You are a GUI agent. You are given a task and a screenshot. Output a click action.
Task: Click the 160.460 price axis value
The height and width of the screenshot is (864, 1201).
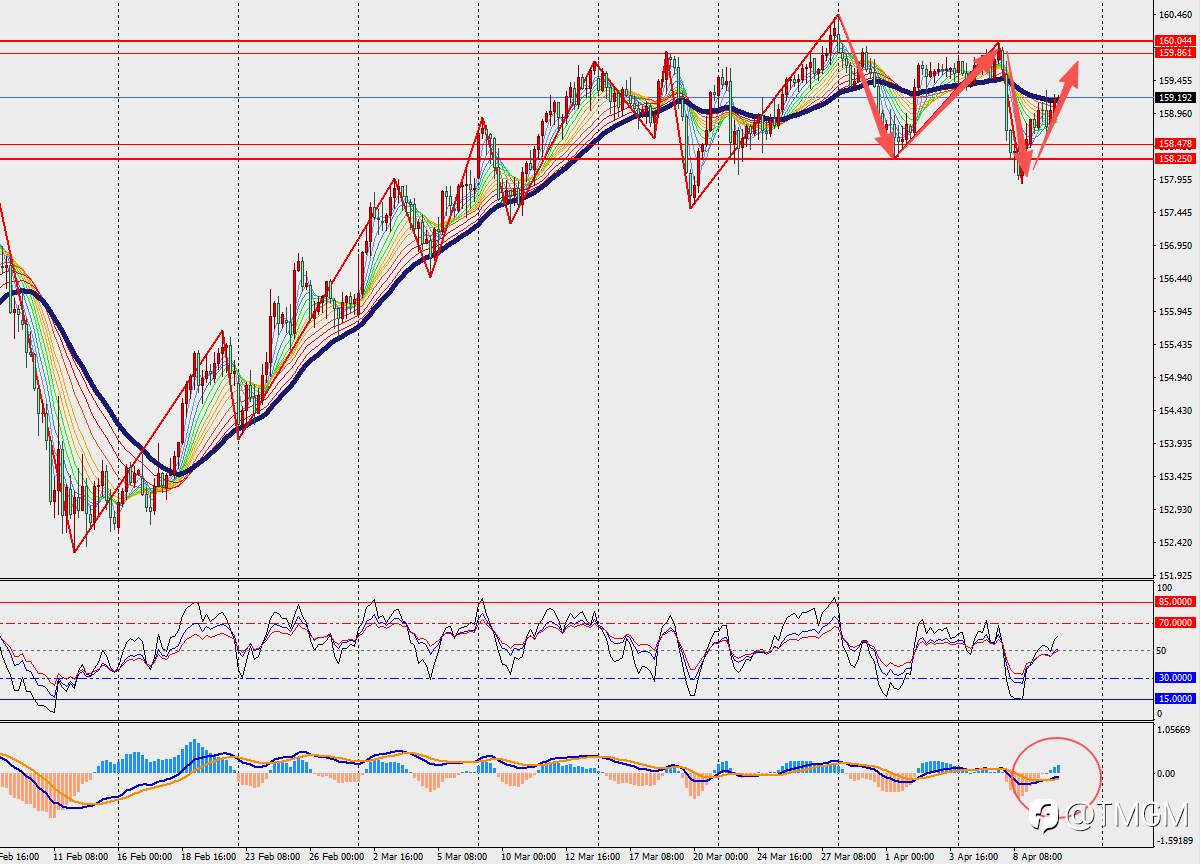[1176, 15]
